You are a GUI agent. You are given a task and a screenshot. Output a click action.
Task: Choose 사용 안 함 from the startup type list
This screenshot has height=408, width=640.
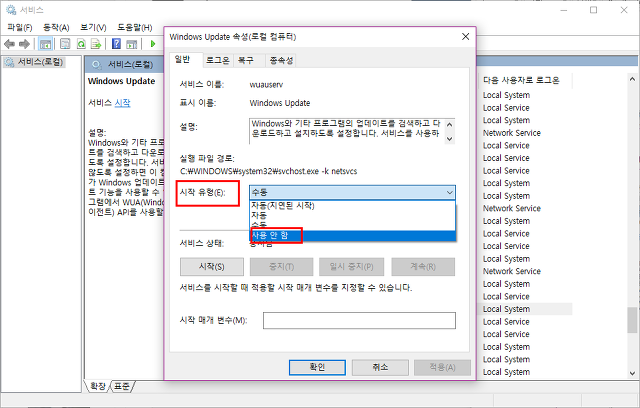coord(352,235)
